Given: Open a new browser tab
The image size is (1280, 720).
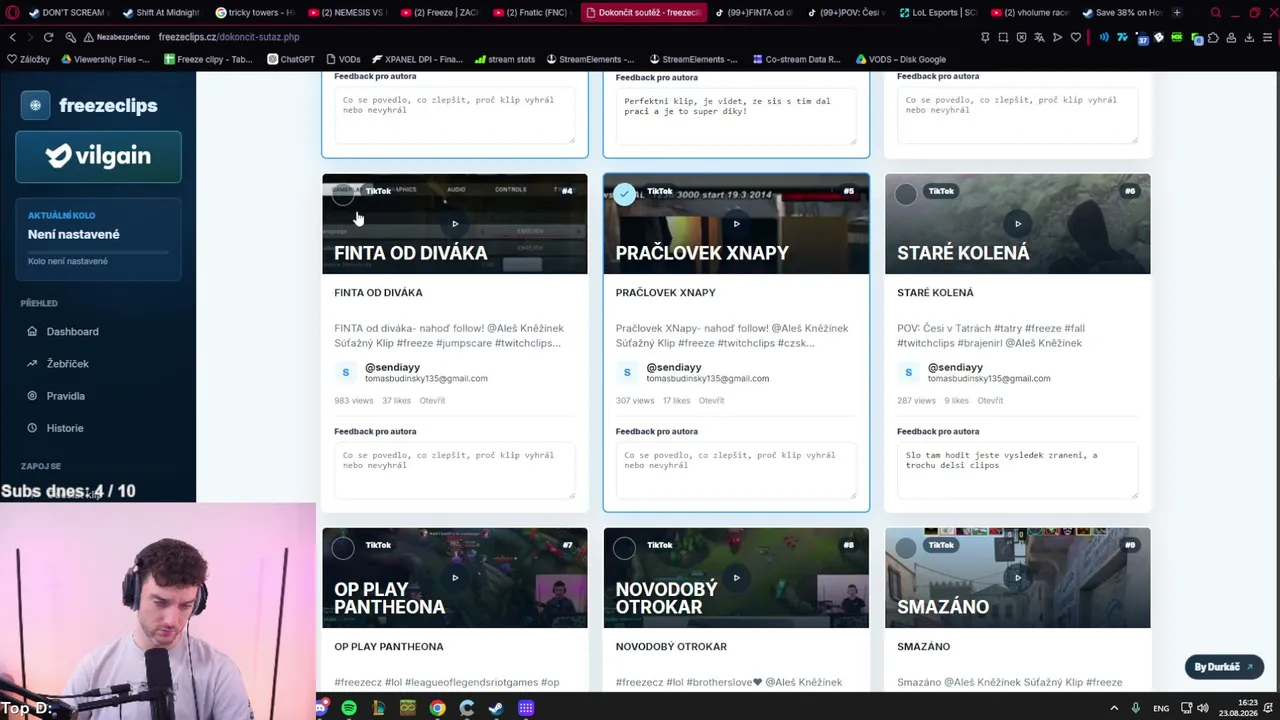Looking at the screenshot, I should pyautogui.click(x=1177, y=13).
